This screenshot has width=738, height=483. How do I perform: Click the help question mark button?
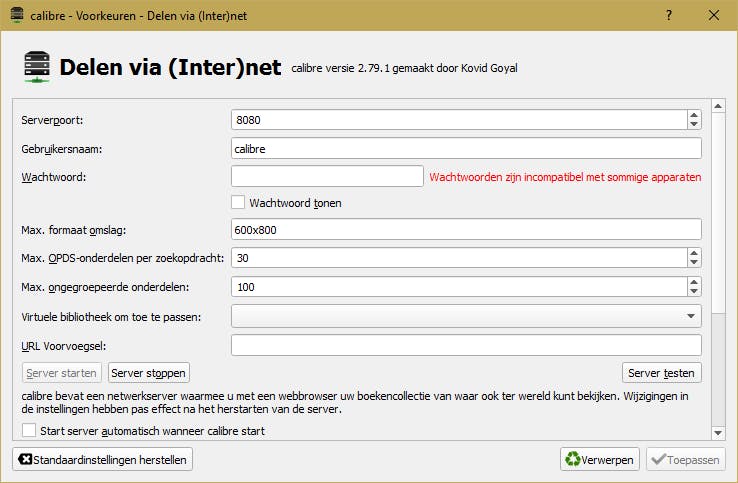coord(669,15)
